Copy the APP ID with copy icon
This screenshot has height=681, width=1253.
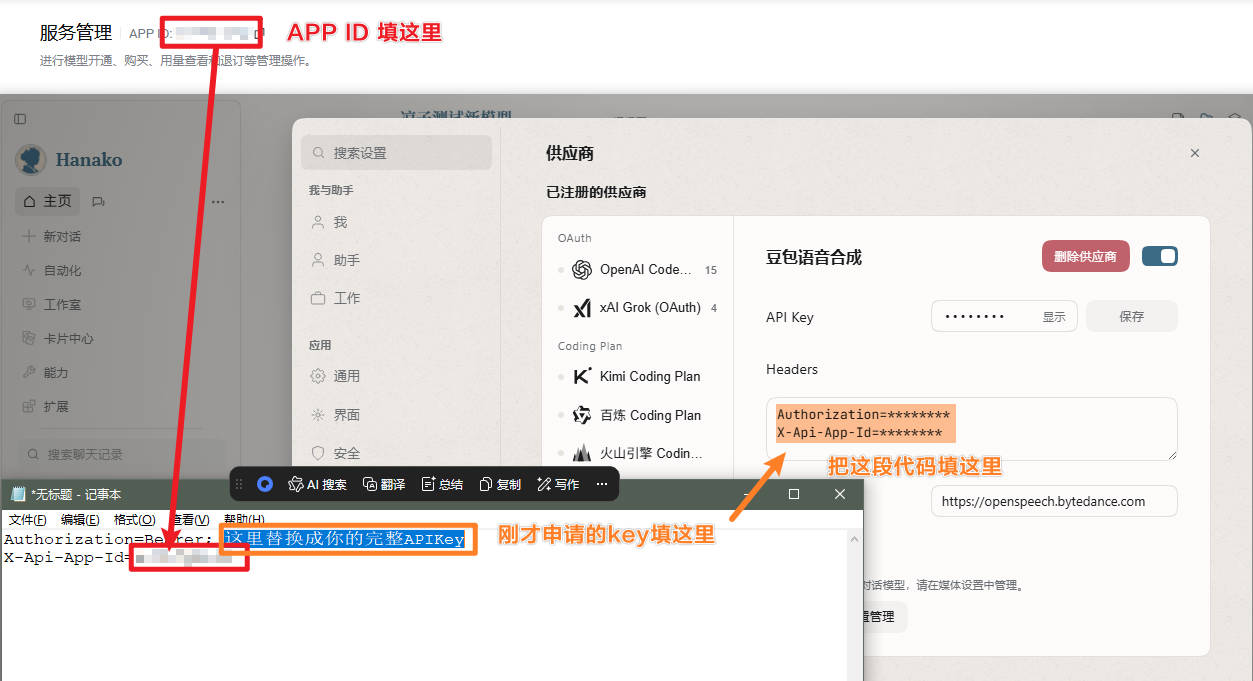[259, 34]
